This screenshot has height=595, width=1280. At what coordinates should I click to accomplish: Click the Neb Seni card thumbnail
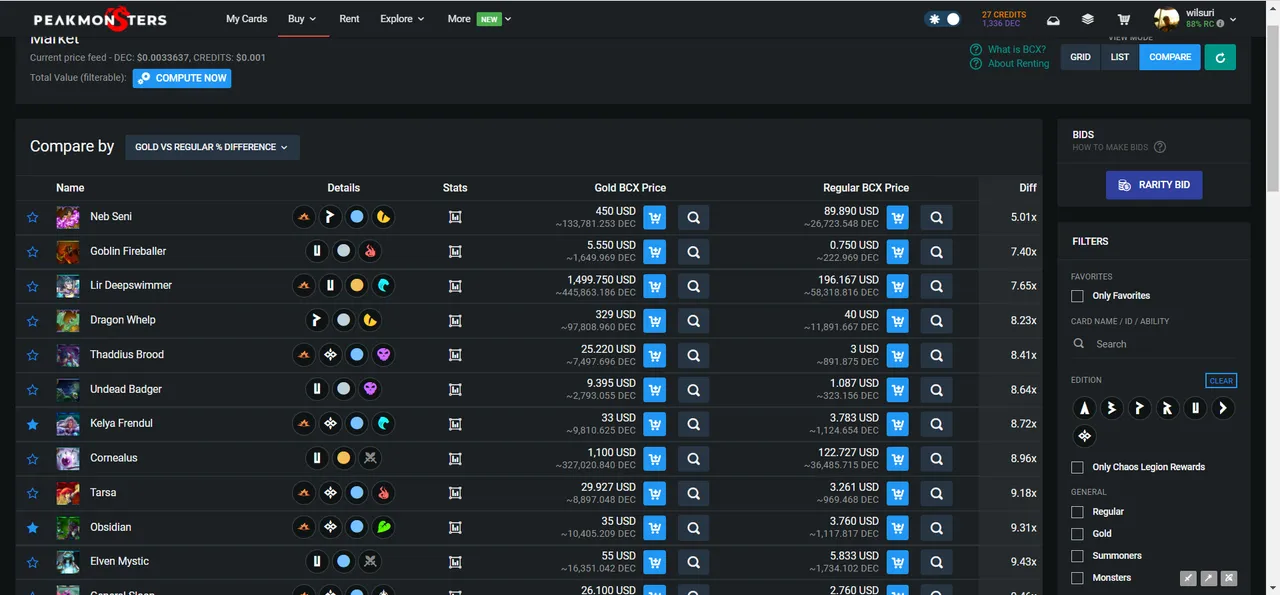point(68,217)
